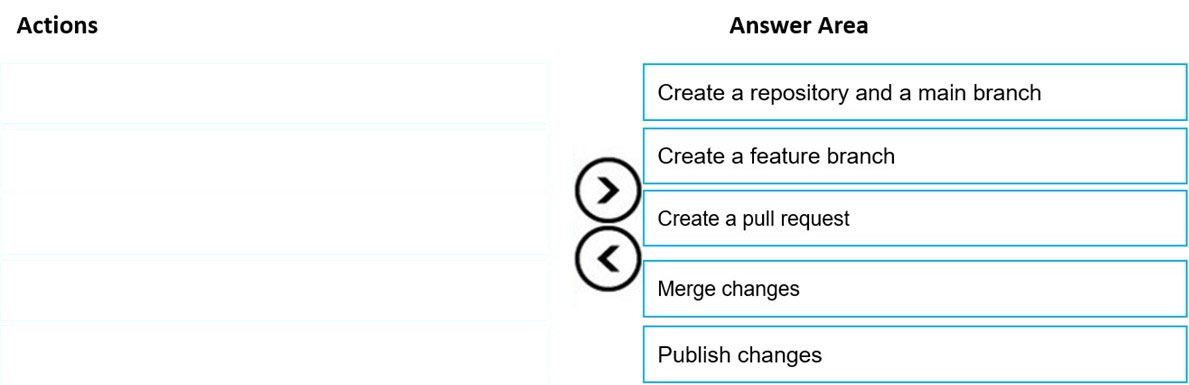This screenshot has height=385, width=1189.
Task: Select the 'Merge changes' answer item
Action: tap(914, 289)
